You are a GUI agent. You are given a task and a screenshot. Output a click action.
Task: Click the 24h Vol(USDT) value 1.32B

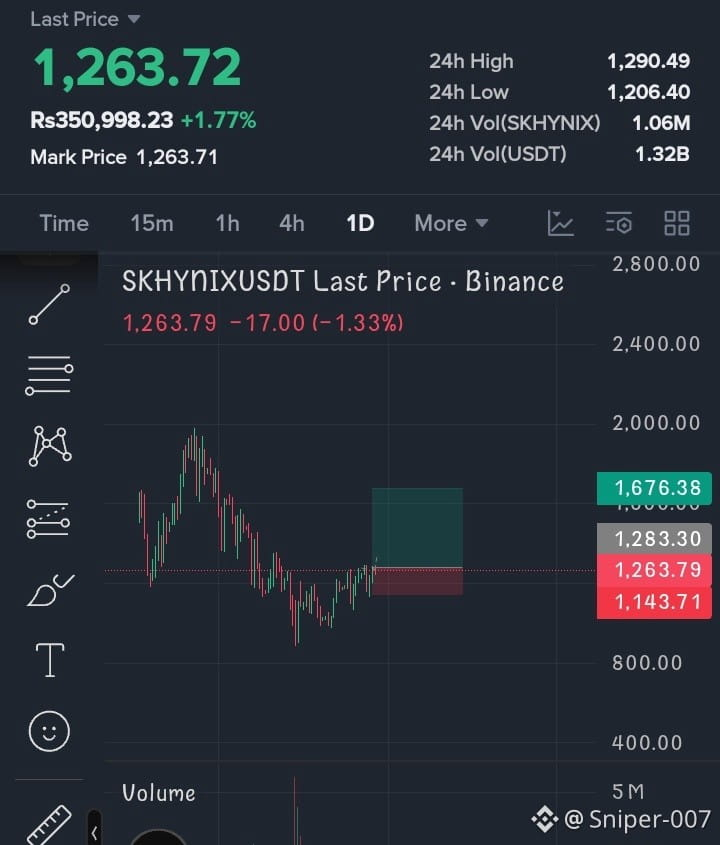click(662, 154)
